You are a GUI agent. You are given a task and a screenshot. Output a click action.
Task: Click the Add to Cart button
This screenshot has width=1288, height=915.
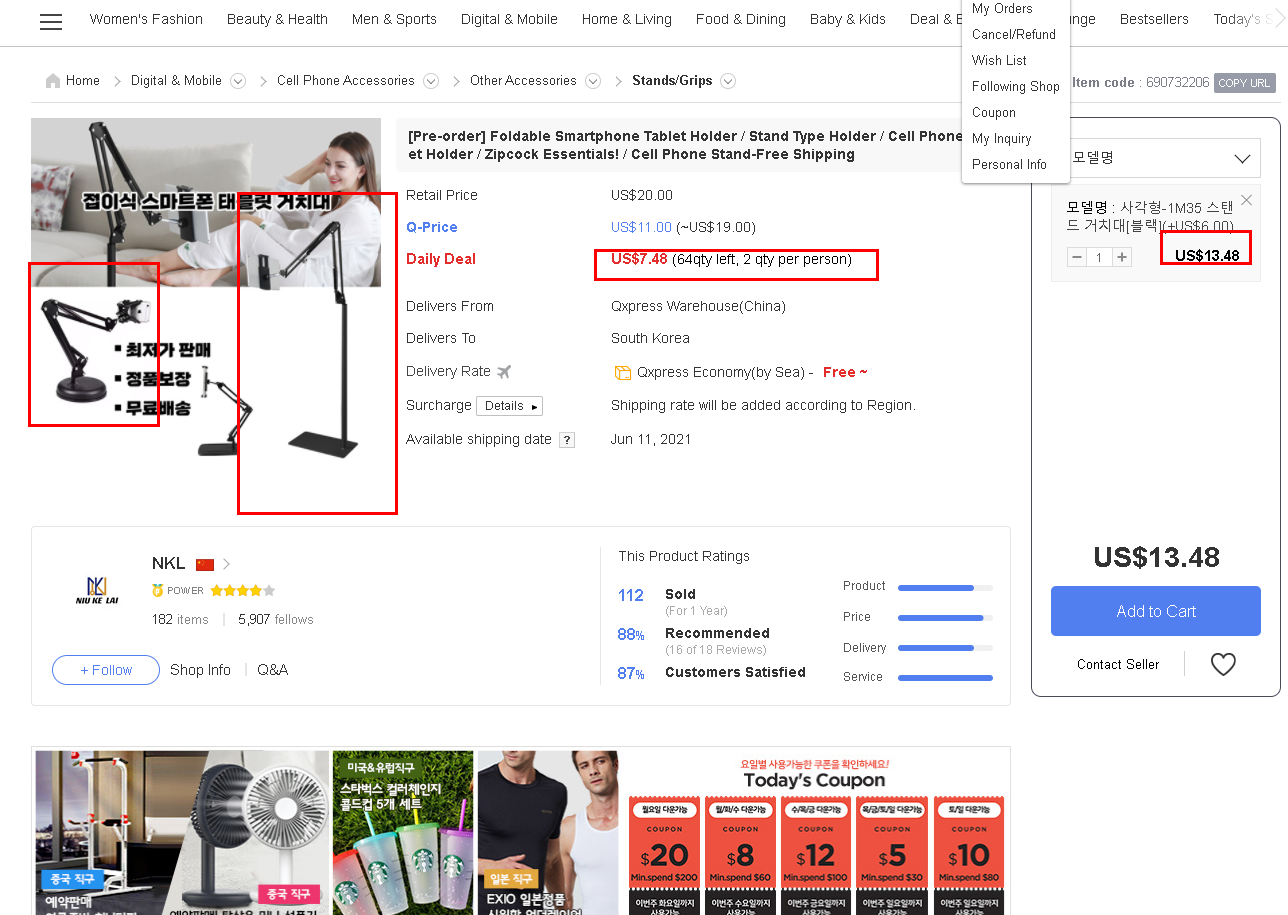(x=1156, y=611)
